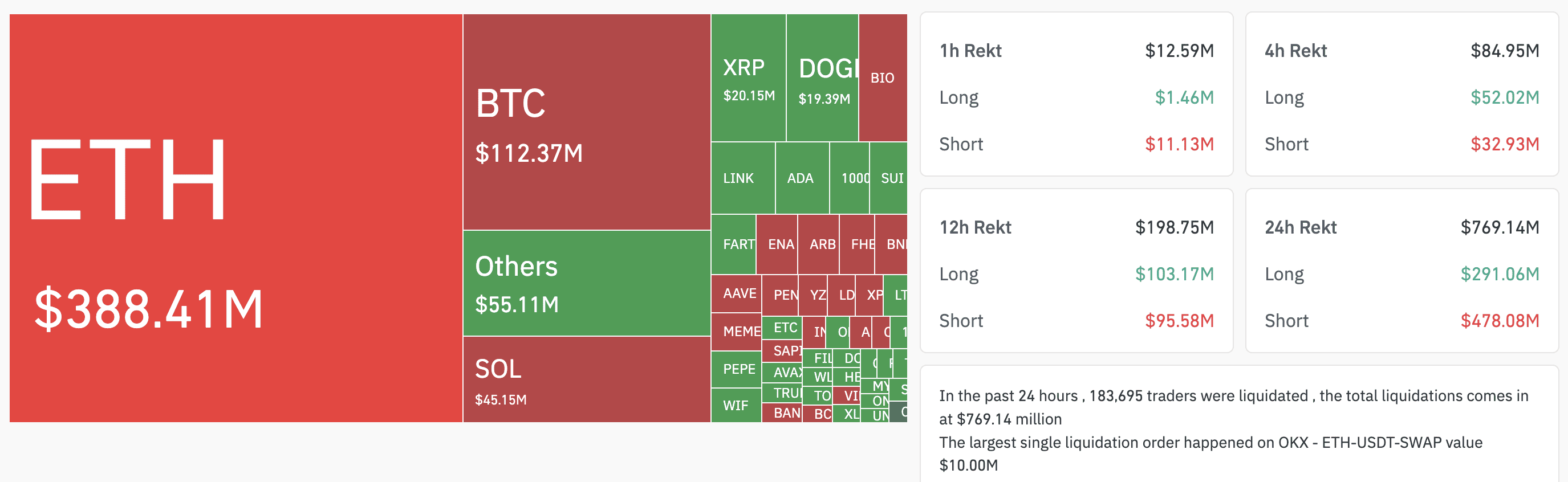Select the BIO heatmap tile
This screenshot has width=1568, height=482.
coord(882,78)
